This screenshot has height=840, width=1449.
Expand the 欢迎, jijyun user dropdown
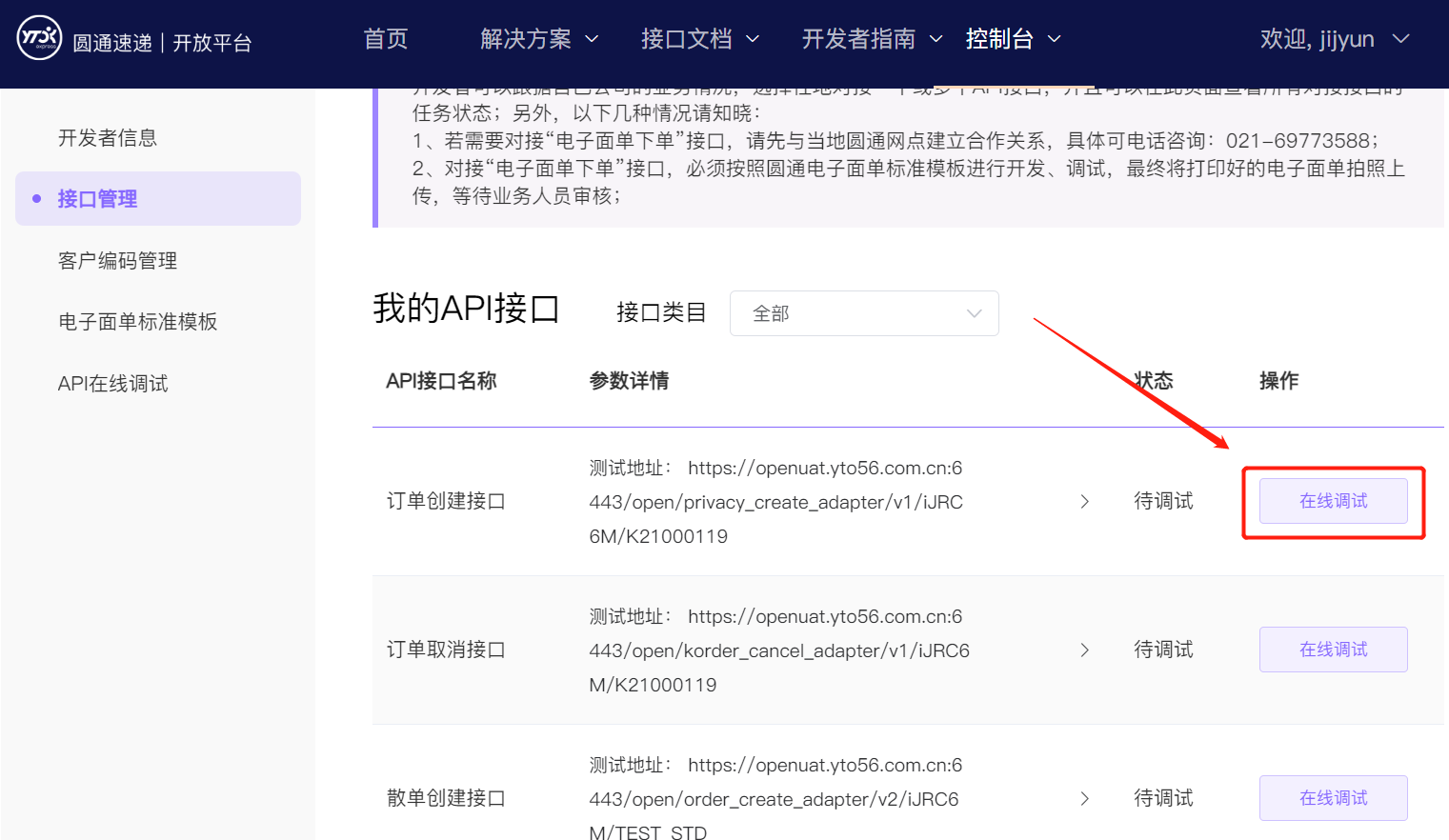(1334, 39)
